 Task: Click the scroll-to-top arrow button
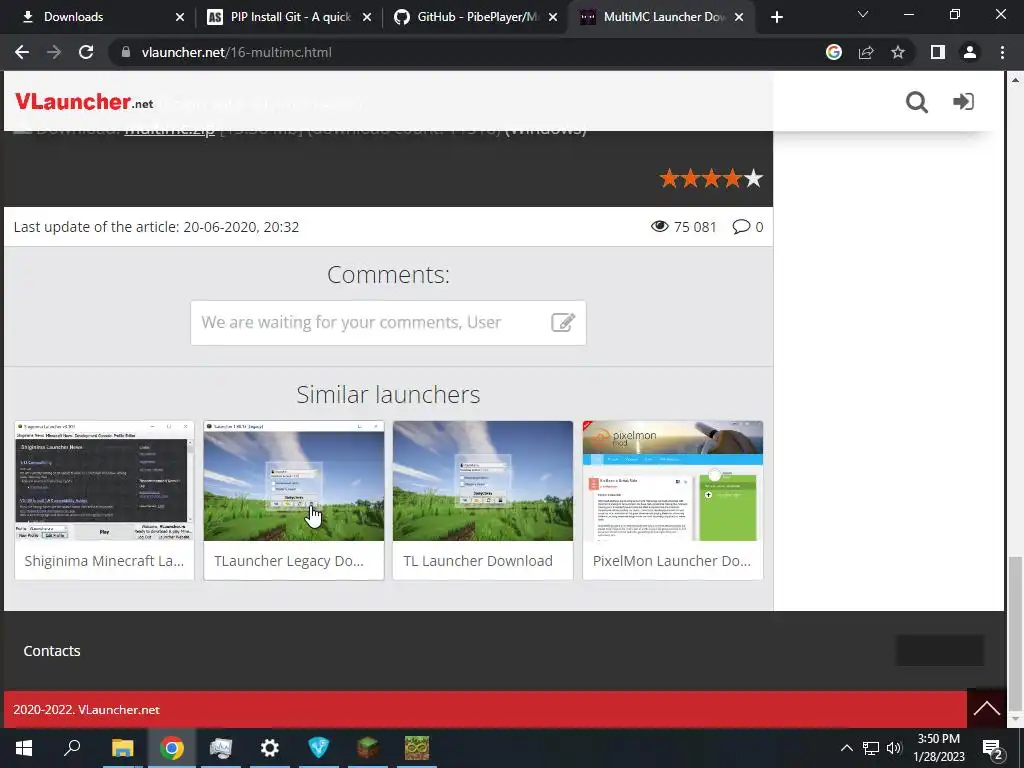986,708
